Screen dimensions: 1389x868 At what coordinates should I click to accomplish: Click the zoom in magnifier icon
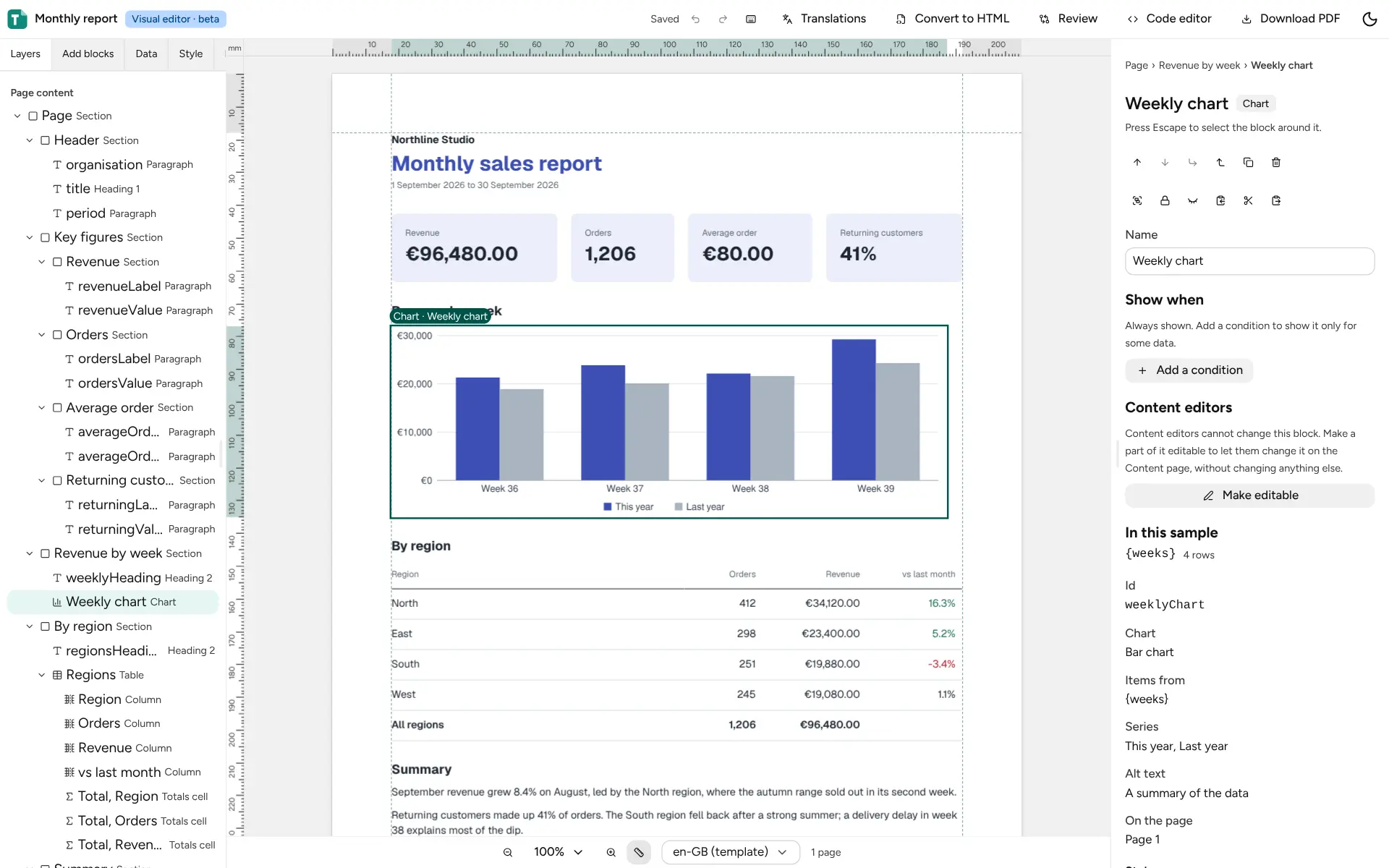(x=611, y=853)
